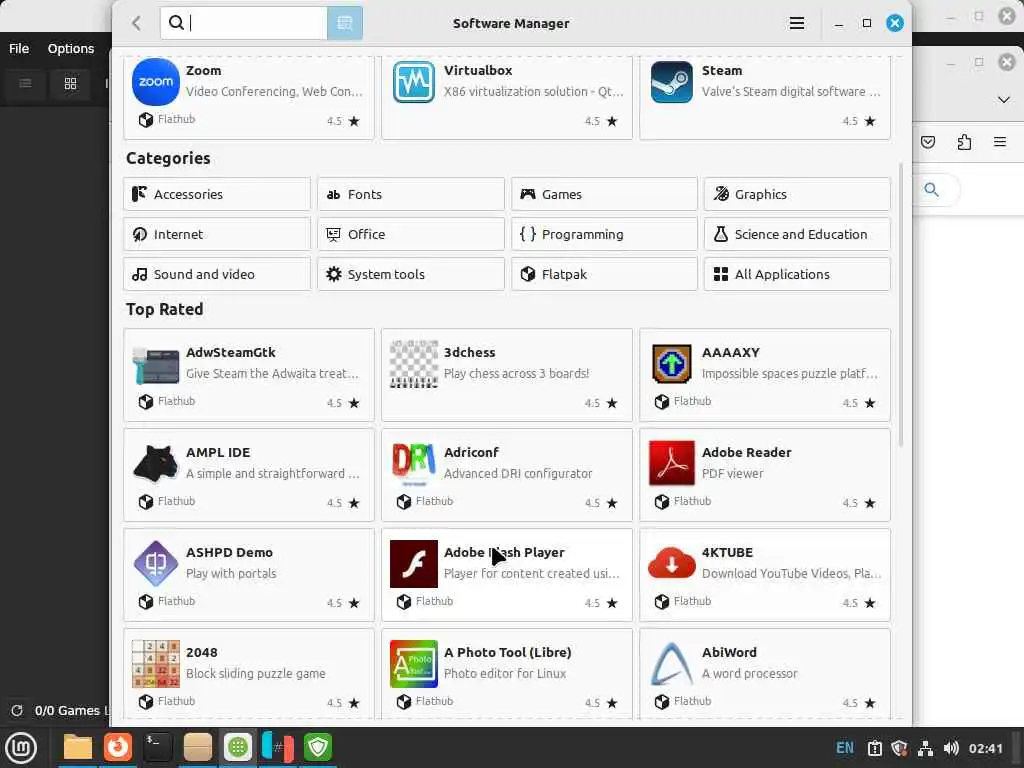Click 'Play chess across 3 boards!' description
Image resolution: width=1024 pixels, height=768 pixels.
pyautogui.click(x=516, y=374)
